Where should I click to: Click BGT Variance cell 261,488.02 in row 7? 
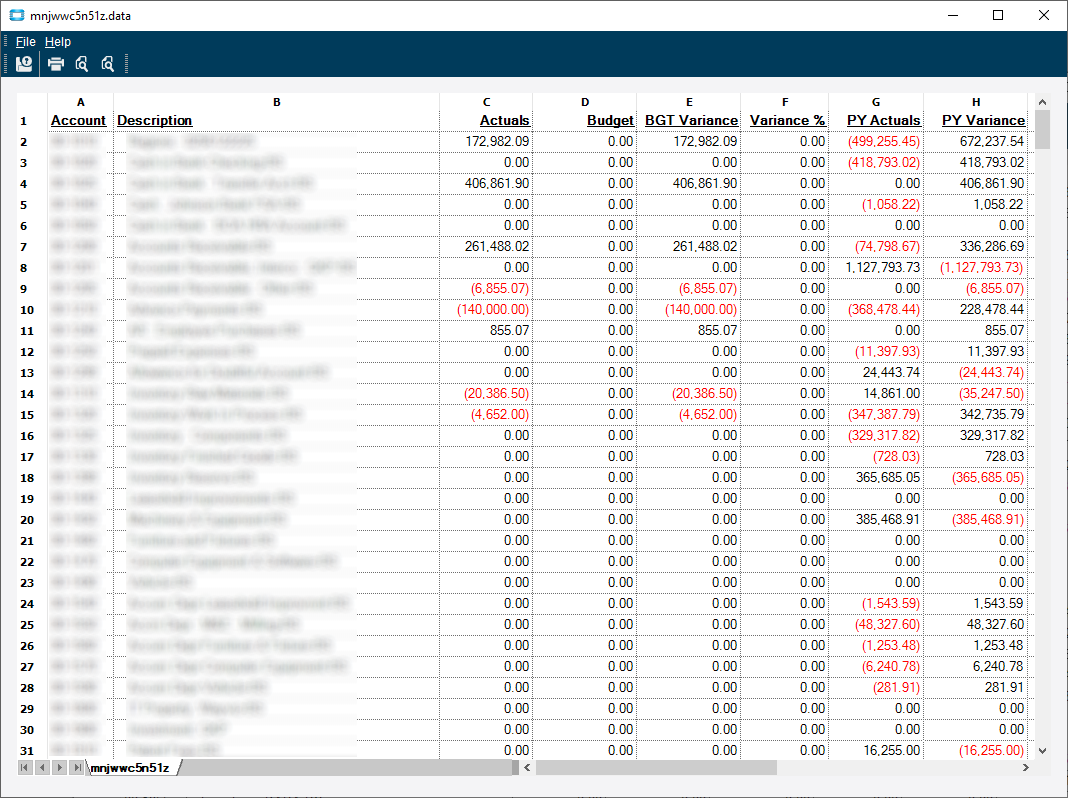[x=689, y=246]
